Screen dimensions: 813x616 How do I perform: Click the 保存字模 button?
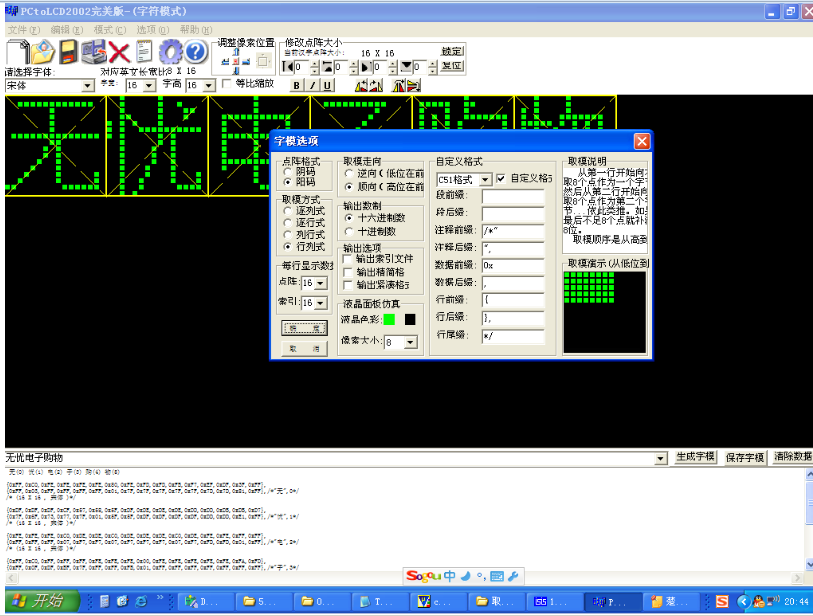click(745, 457)
